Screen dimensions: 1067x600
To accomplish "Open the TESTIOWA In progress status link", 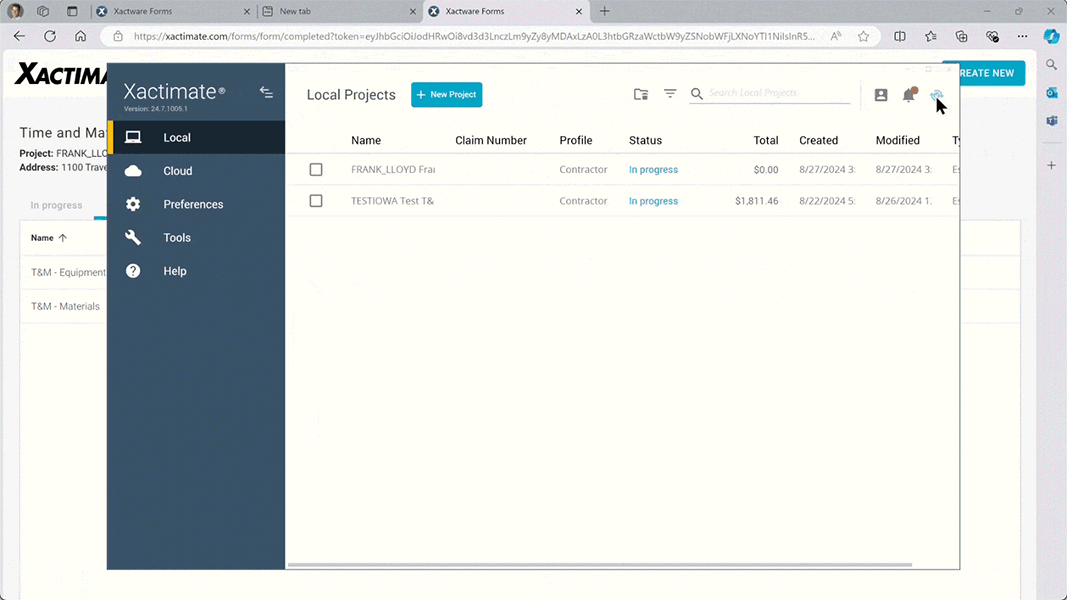I will (653, 200).
